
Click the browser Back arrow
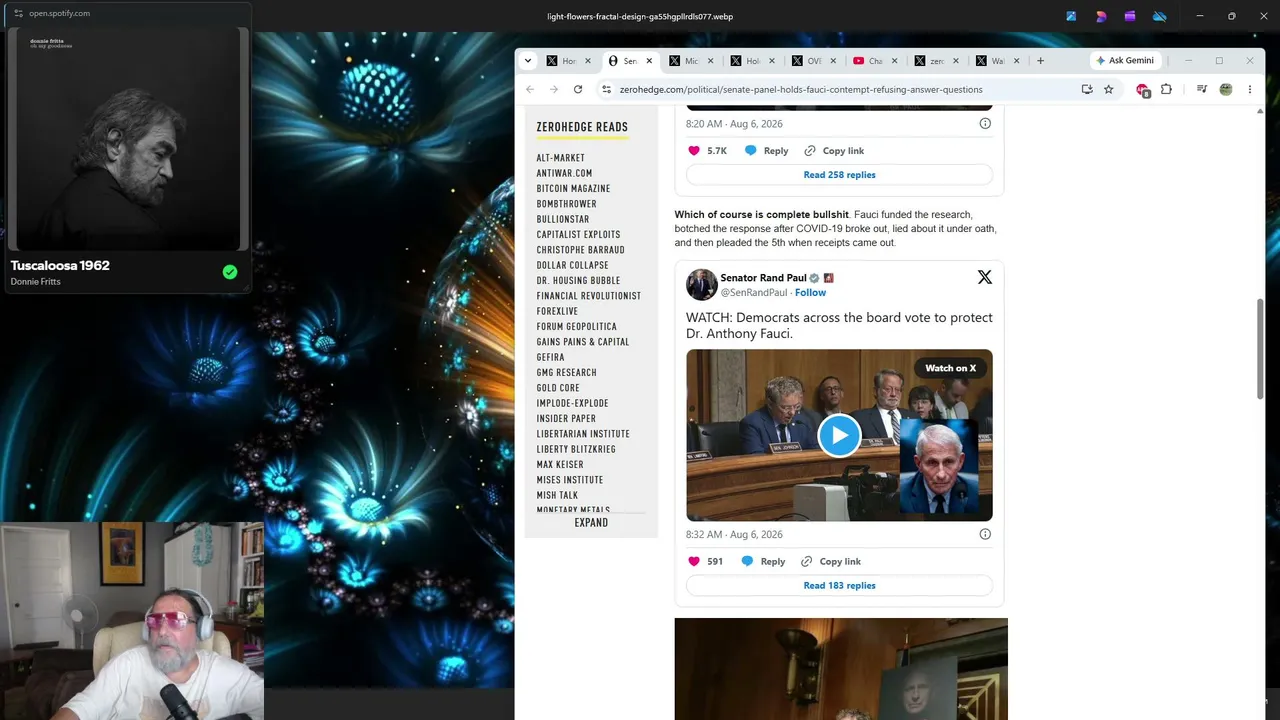coord(530,89)
